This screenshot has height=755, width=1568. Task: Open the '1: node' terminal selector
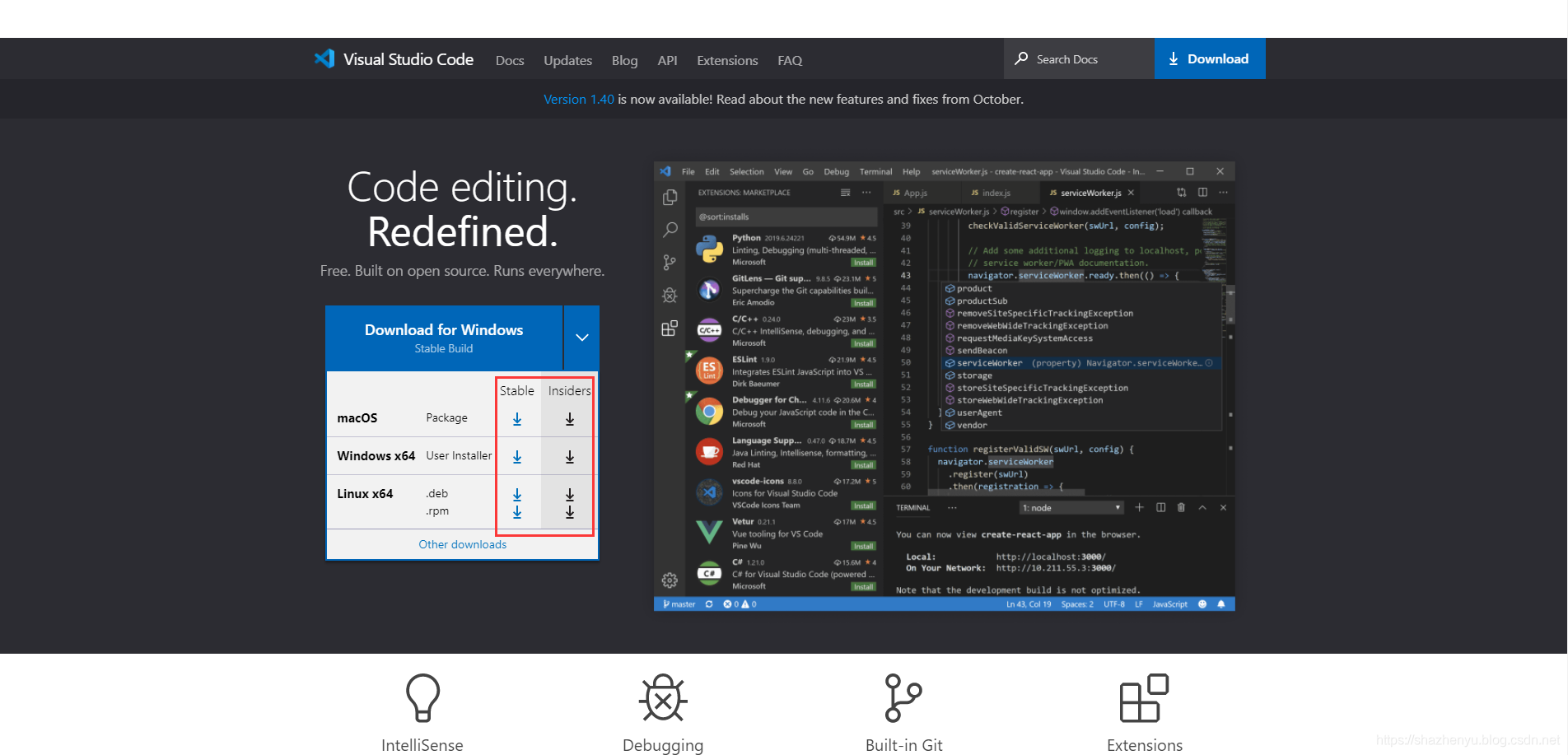(x=1071, y=507)
